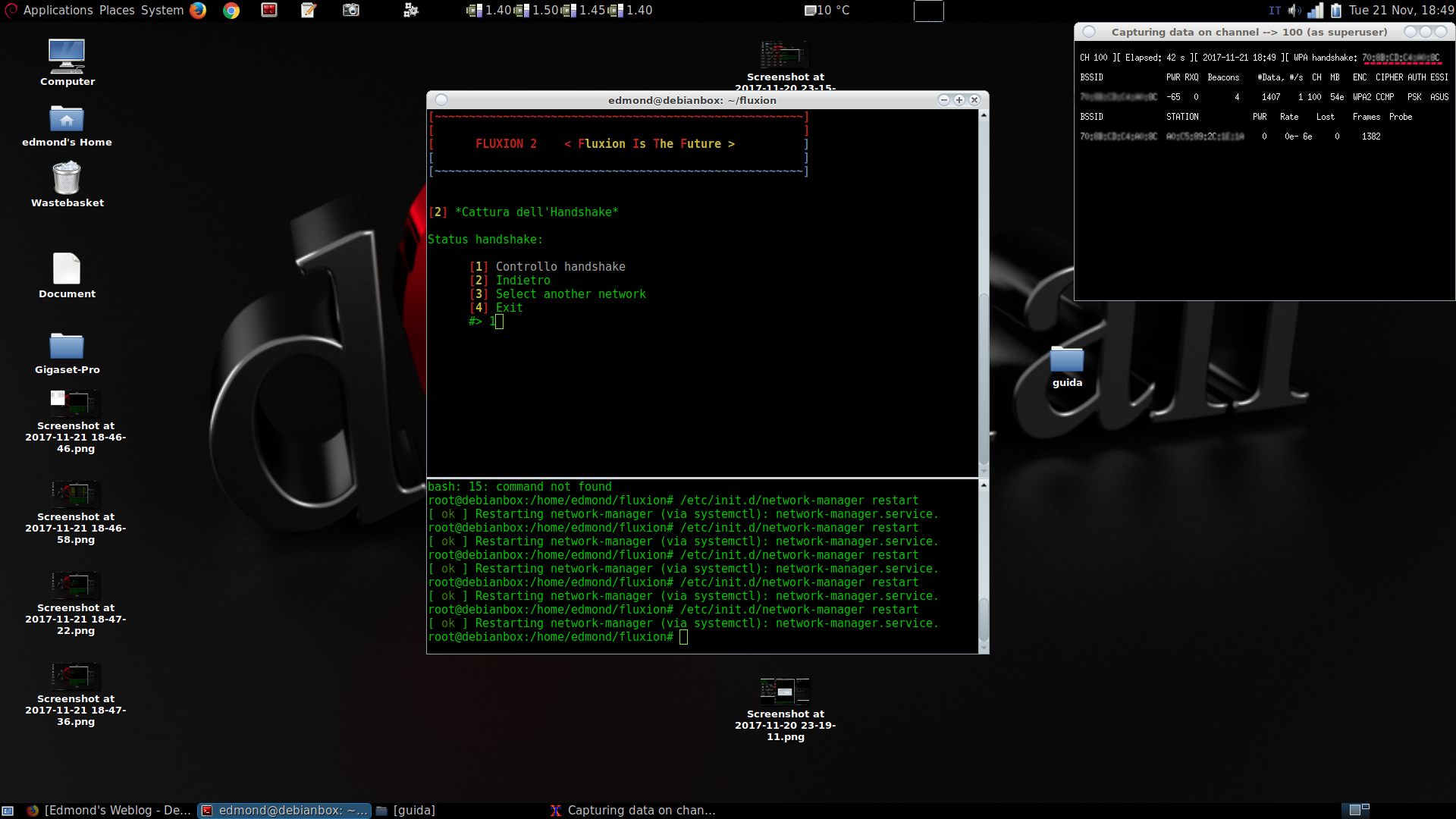The width and height of the screenshot is (1456, 819).
Task: Open the notepad text editor launcher
Action: click(309, 10)
